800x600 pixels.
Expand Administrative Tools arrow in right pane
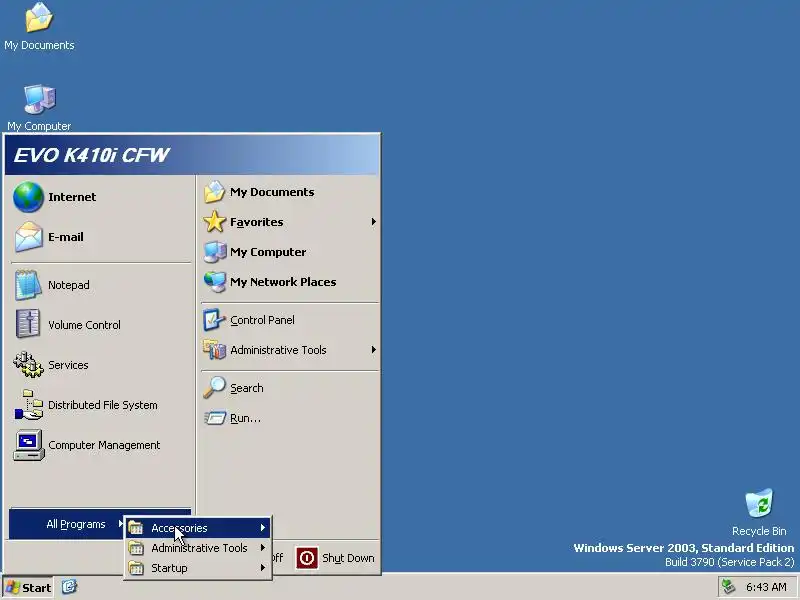373,350
